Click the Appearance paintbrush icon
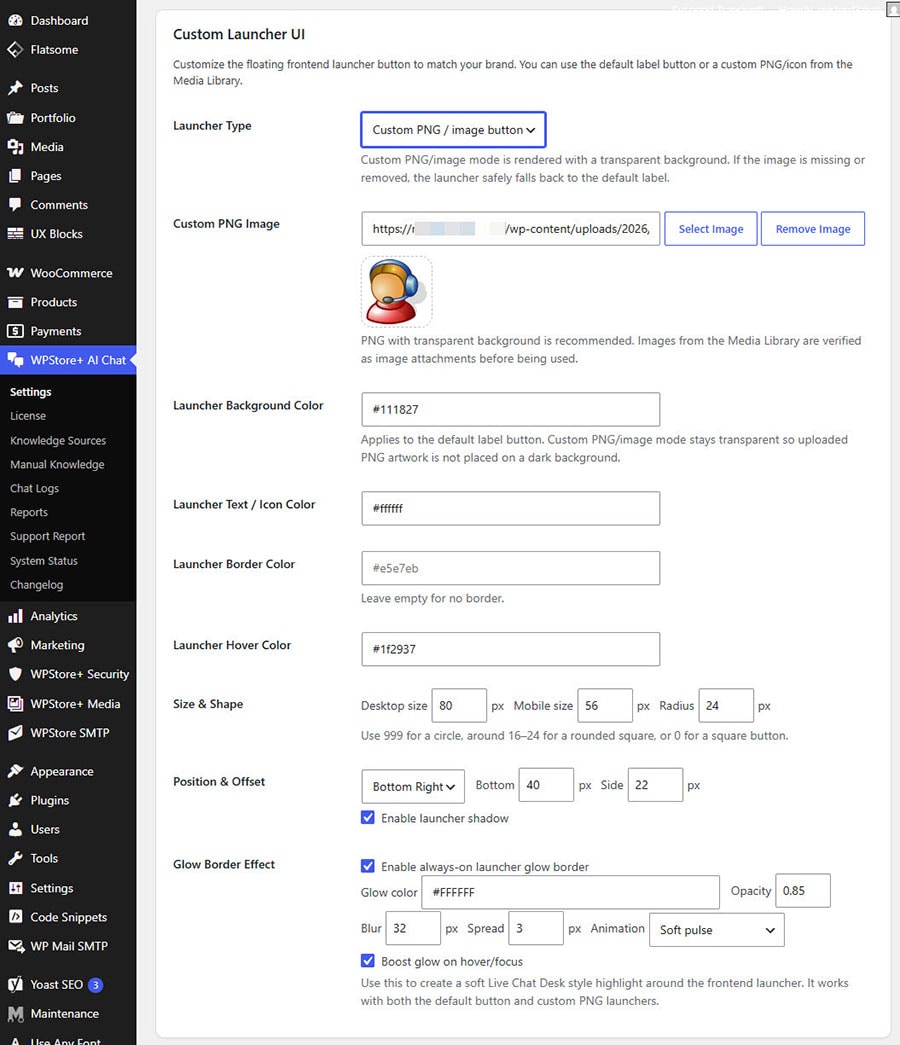 pos(15,771)
